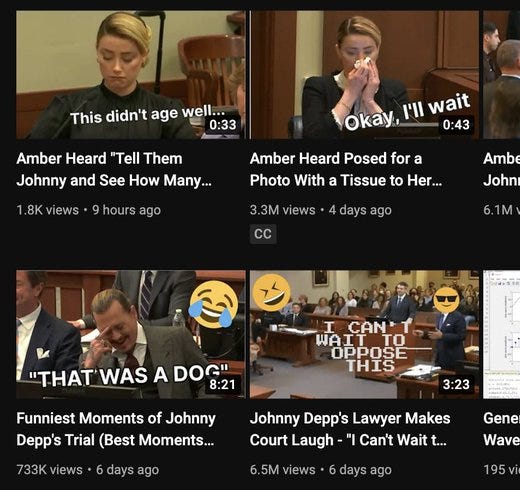Click the 8:21 duration badge

point(223,384)
